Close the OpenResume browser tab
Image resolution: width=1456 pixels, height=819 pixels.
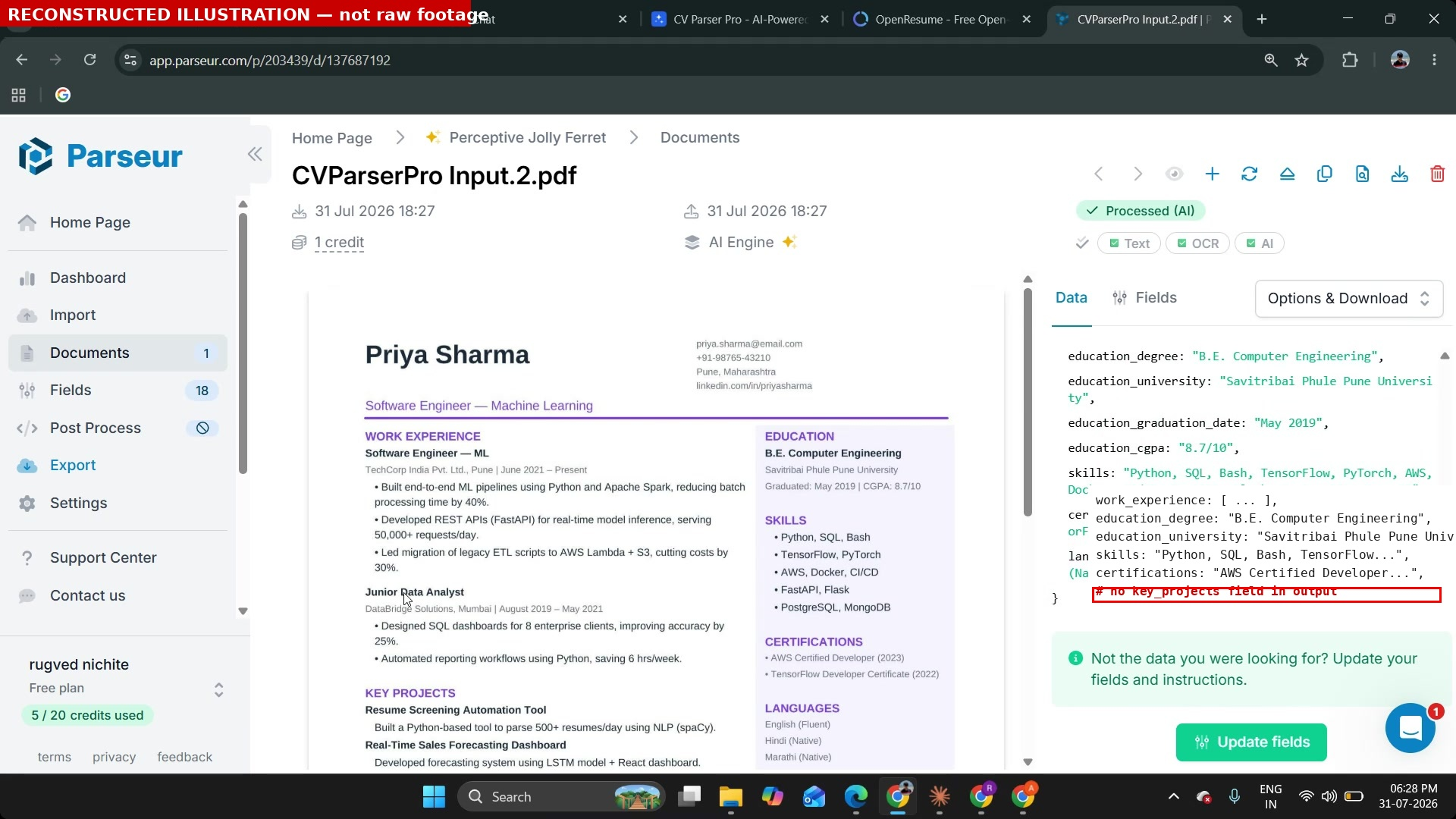(1027, 20)
